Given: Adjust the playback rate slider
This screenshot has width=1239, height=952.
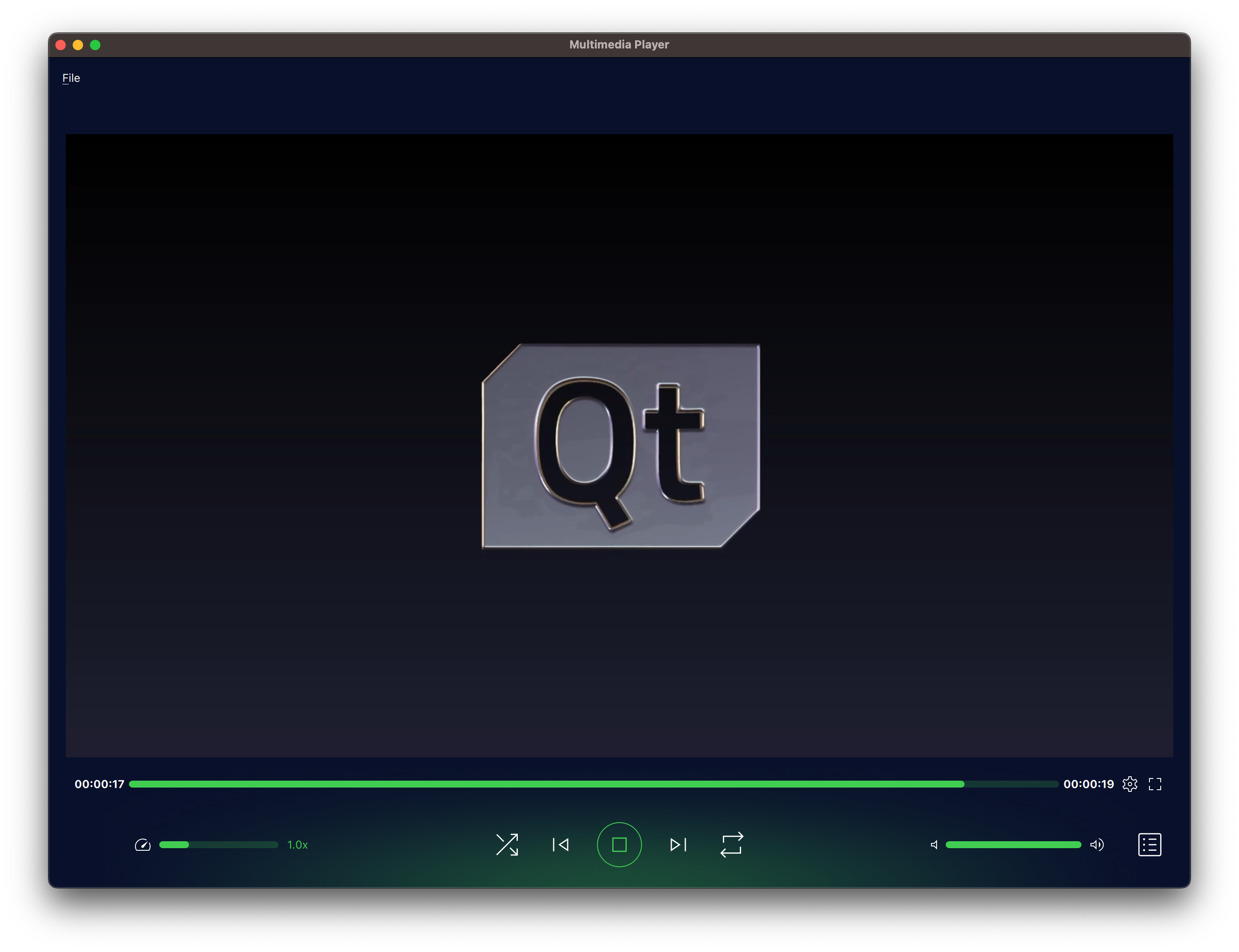Looking at the screenshot, I should [x=218, y=844].
